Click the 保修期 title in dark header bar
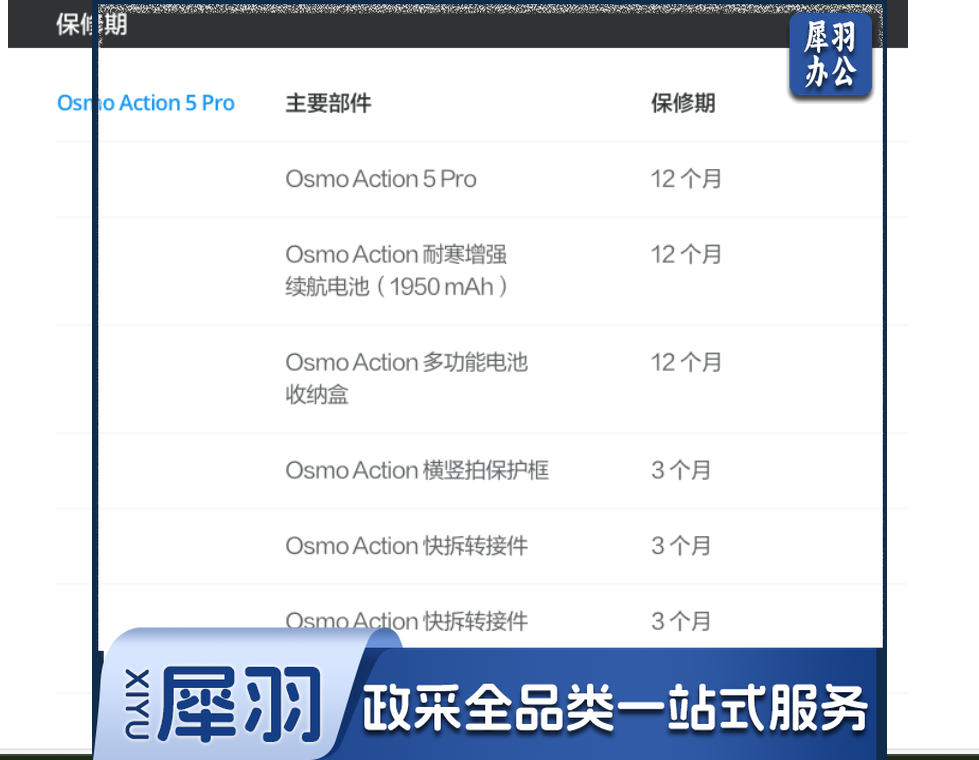This screenshot has width=979, height=760. (x=91, y=24)
